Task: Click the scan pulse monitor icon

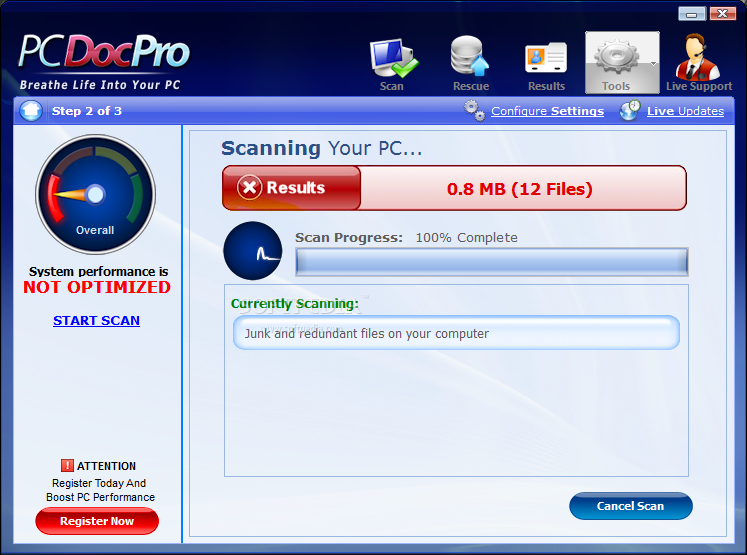Action: point(252,251)
